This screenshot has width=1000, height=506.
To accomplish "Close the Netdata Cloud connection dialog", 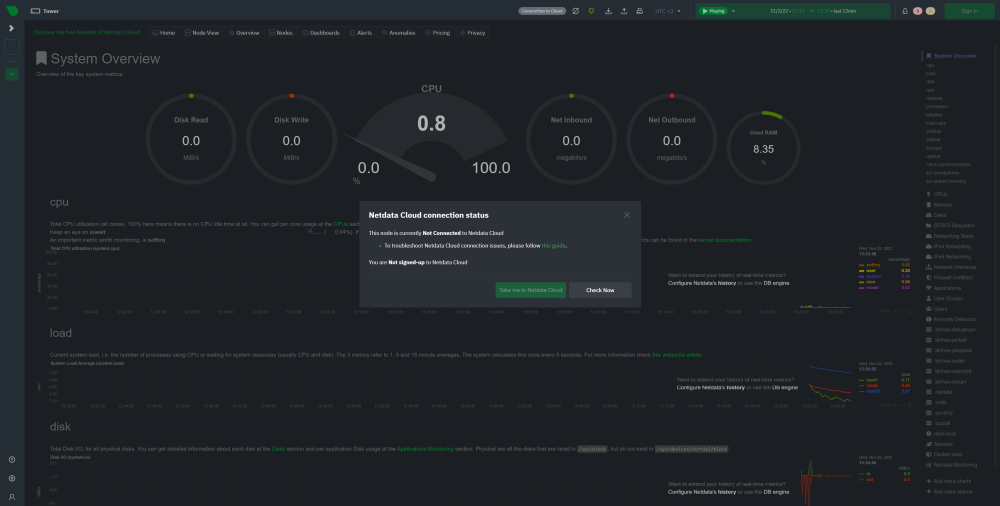I will coord(627,215).
